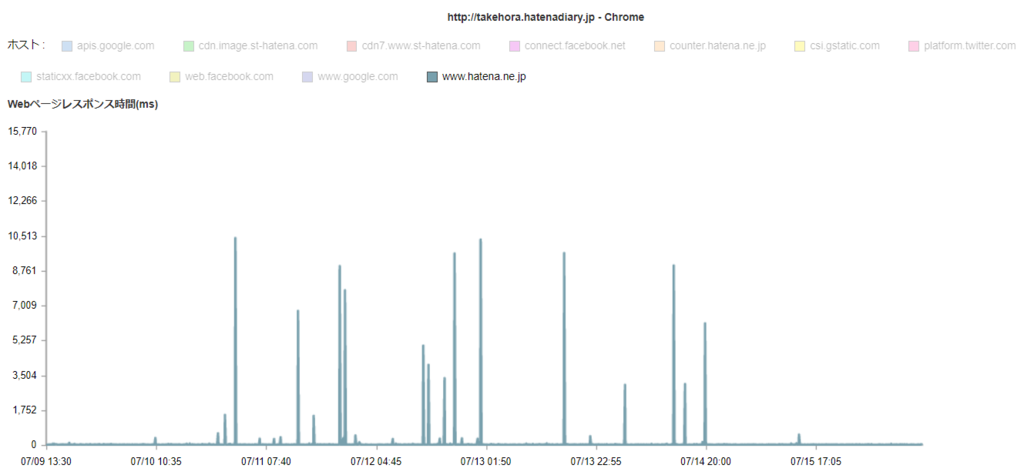Show the counter.hatena.ne.jp host series
This screenshot has width=1024, height=475.
pyautogui.click(x=718, y=46)
